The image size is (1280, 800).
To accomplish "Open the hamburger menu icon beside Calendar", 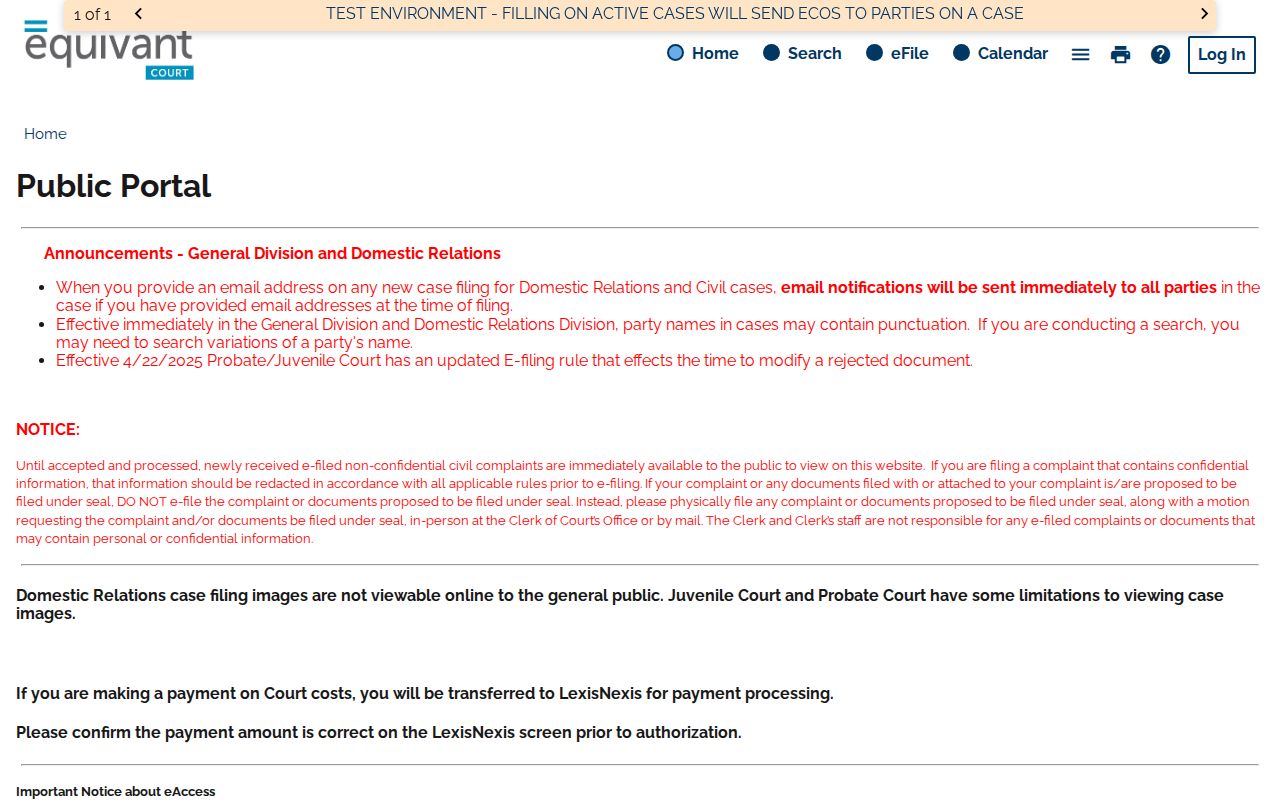I will pos(1080,54).
